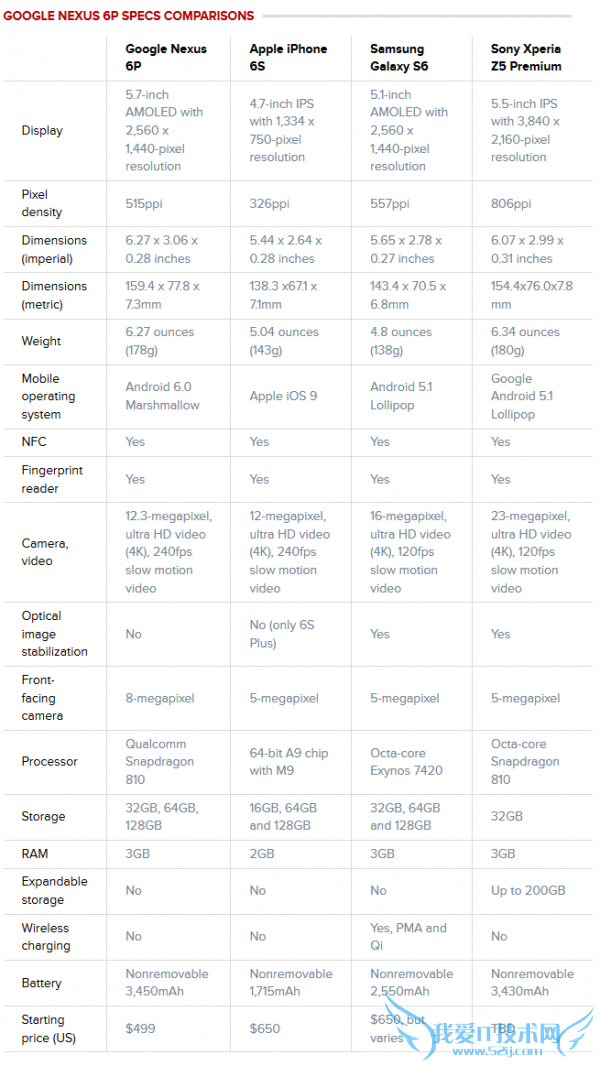Click the Octa-core Exynos 7420 cell
The height and width of the screenshot is (1066, 600).
click(x=406, y=761)
